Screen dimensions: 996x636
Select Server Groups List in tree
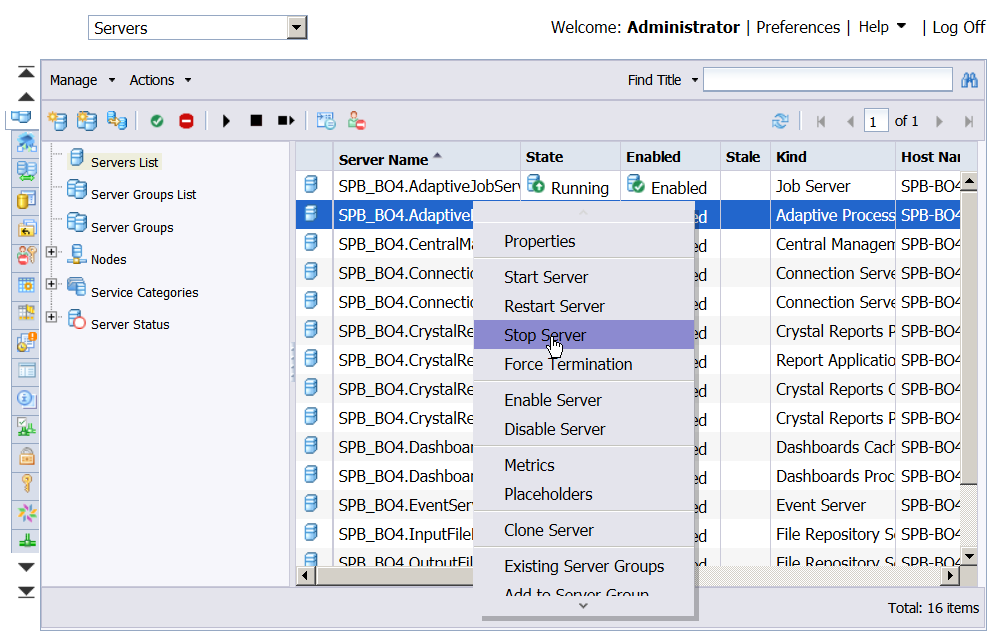[x=144, y=194]
